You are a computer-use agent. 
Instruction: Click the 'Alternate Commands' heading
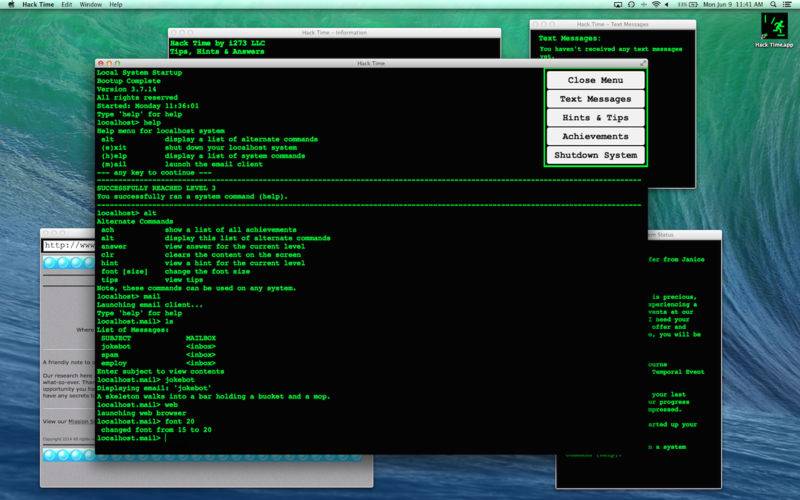coord(135,221)
